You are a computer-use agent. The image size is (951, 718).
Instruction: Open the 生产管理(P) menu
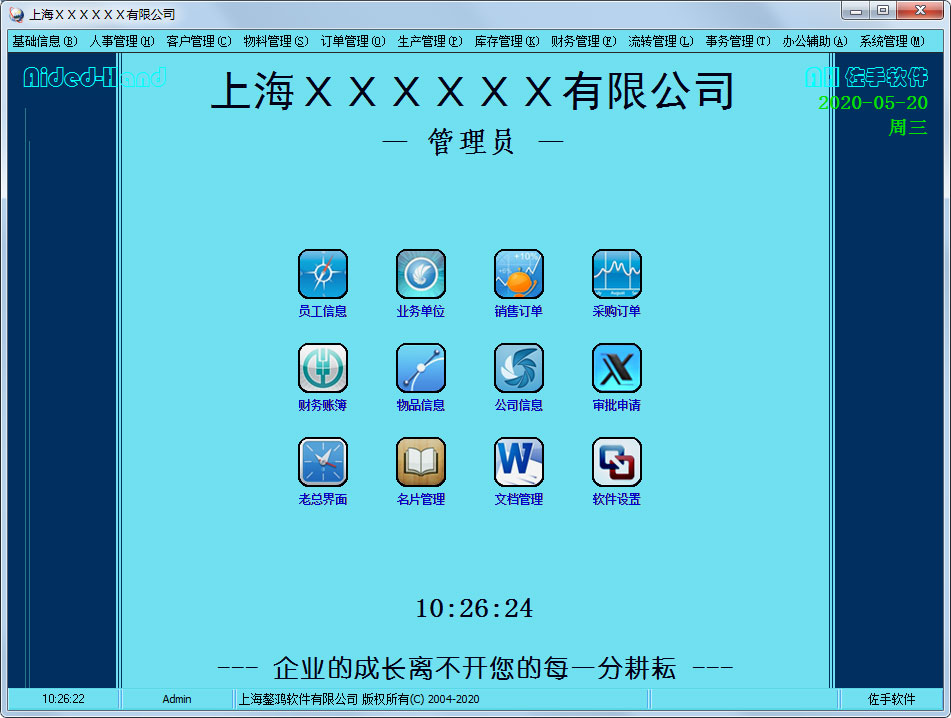[x=430, y=41]
